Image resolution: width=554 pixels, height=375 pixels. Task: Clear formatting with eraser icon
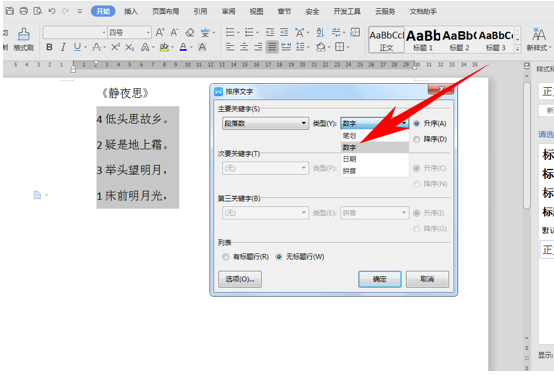(190, 33)
